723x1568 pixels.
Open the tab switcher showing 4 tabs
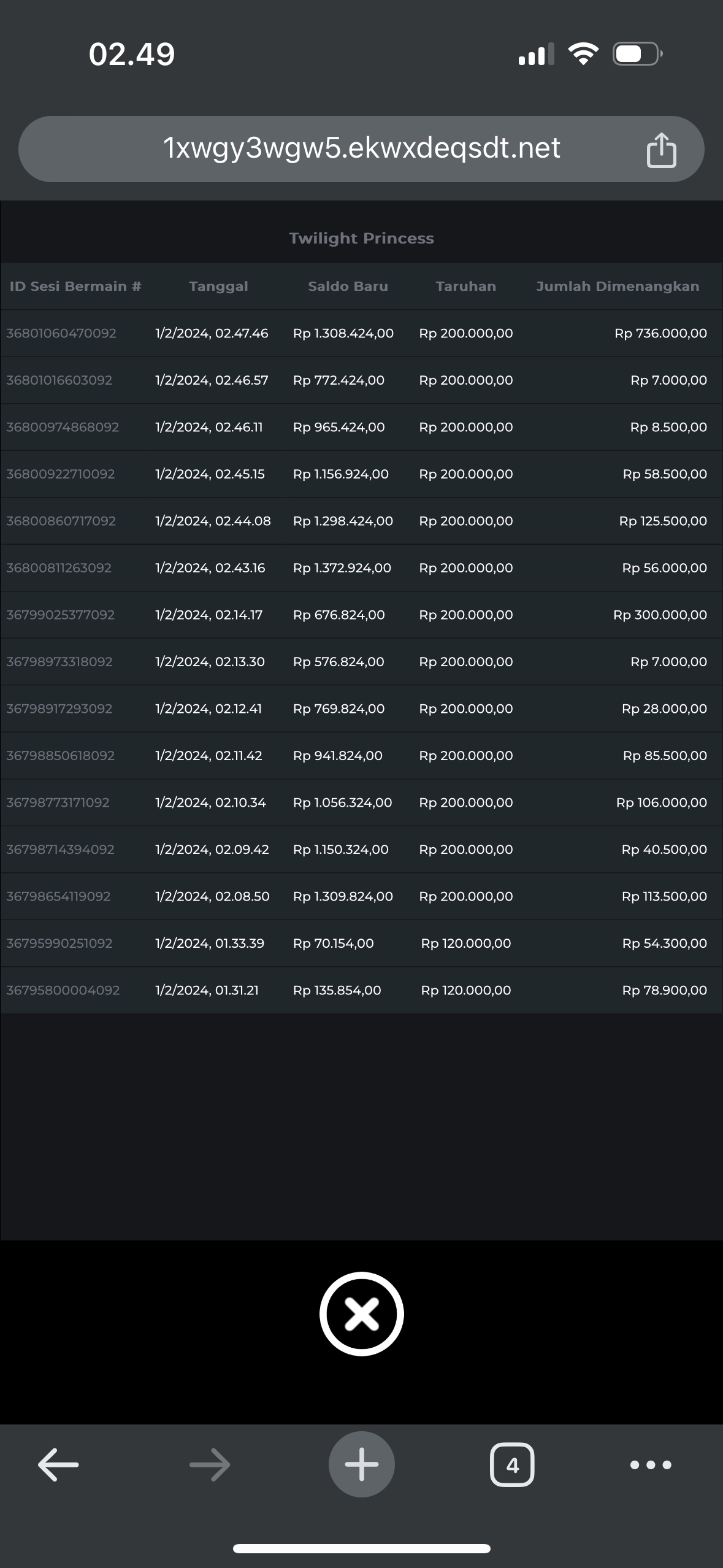click(512, 1464)
